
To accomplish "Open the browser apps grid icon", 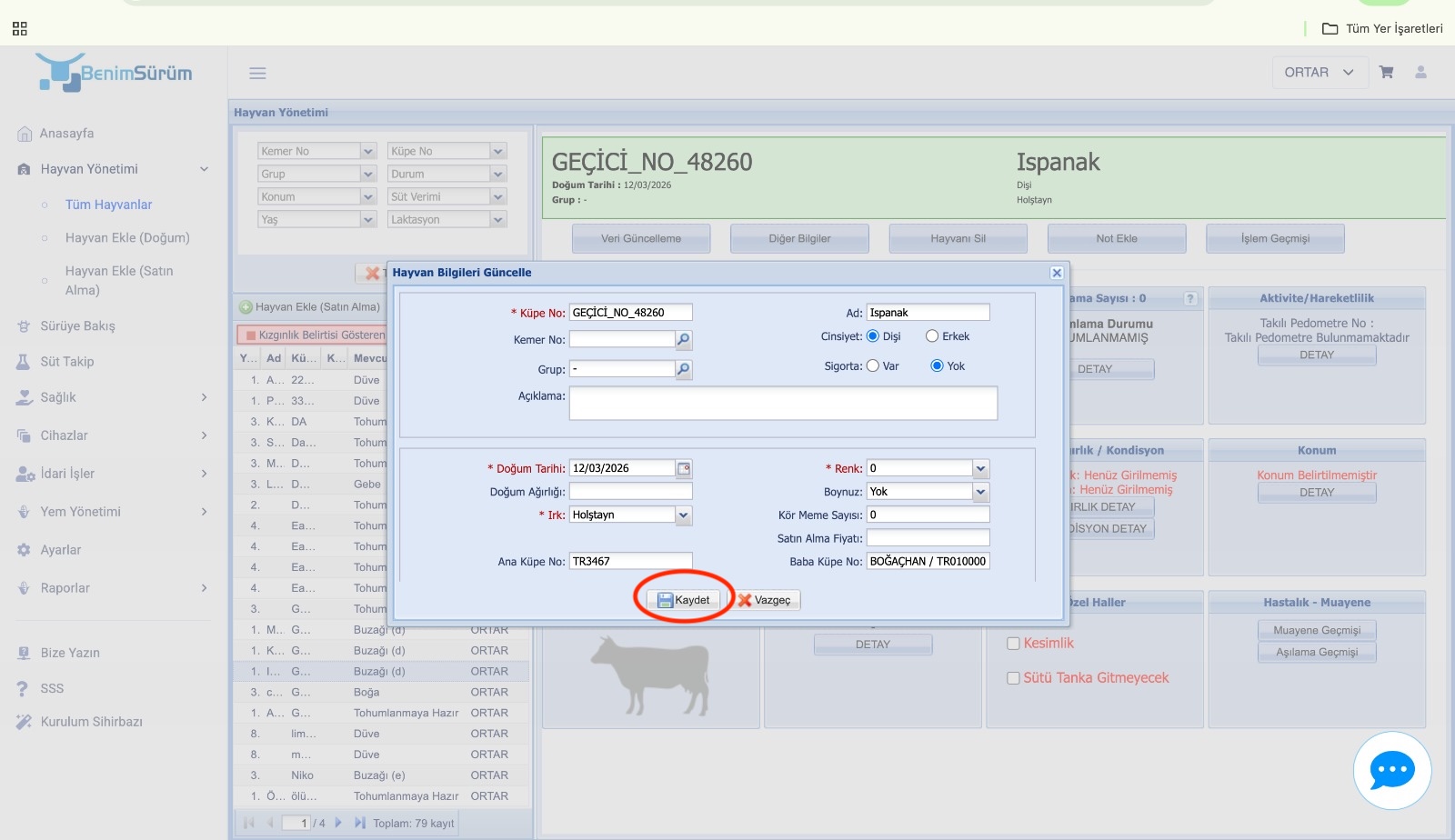I will point(20,29).
